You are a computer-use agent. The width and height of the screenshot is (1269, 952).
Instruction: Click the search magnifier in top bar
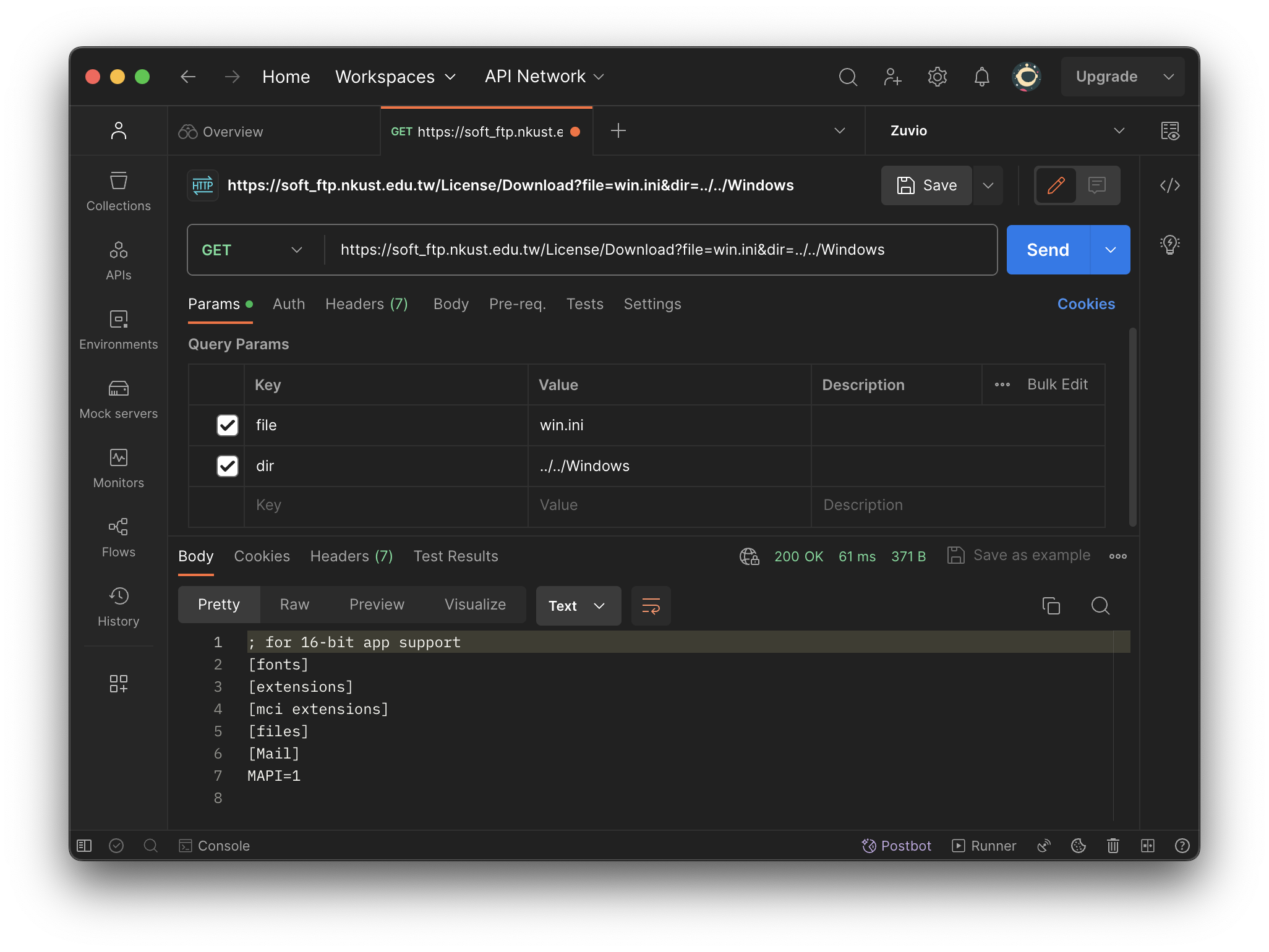click(848, 77)
